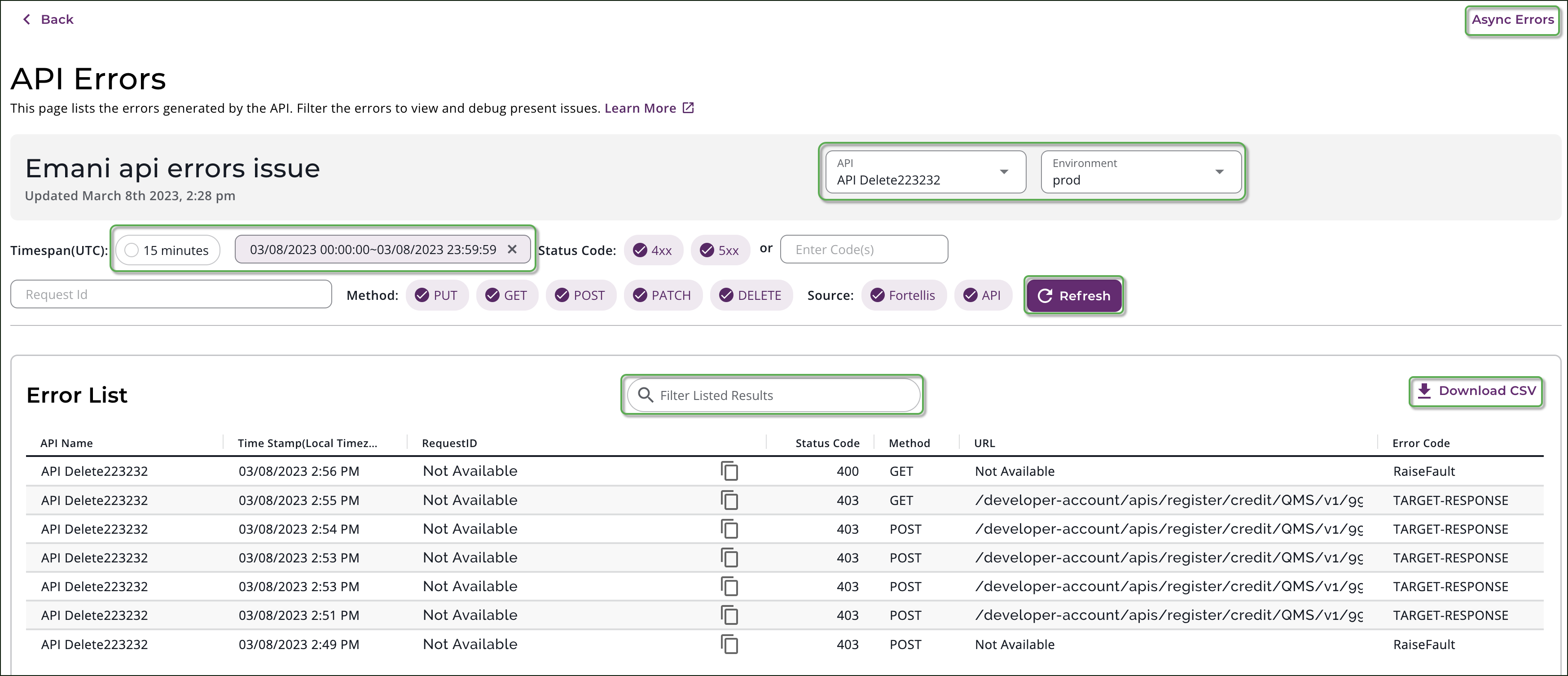This screenshot has width=1568, height=676.
Task: Toggle the GET method filter chip
Action: click(x=507, y=295)
